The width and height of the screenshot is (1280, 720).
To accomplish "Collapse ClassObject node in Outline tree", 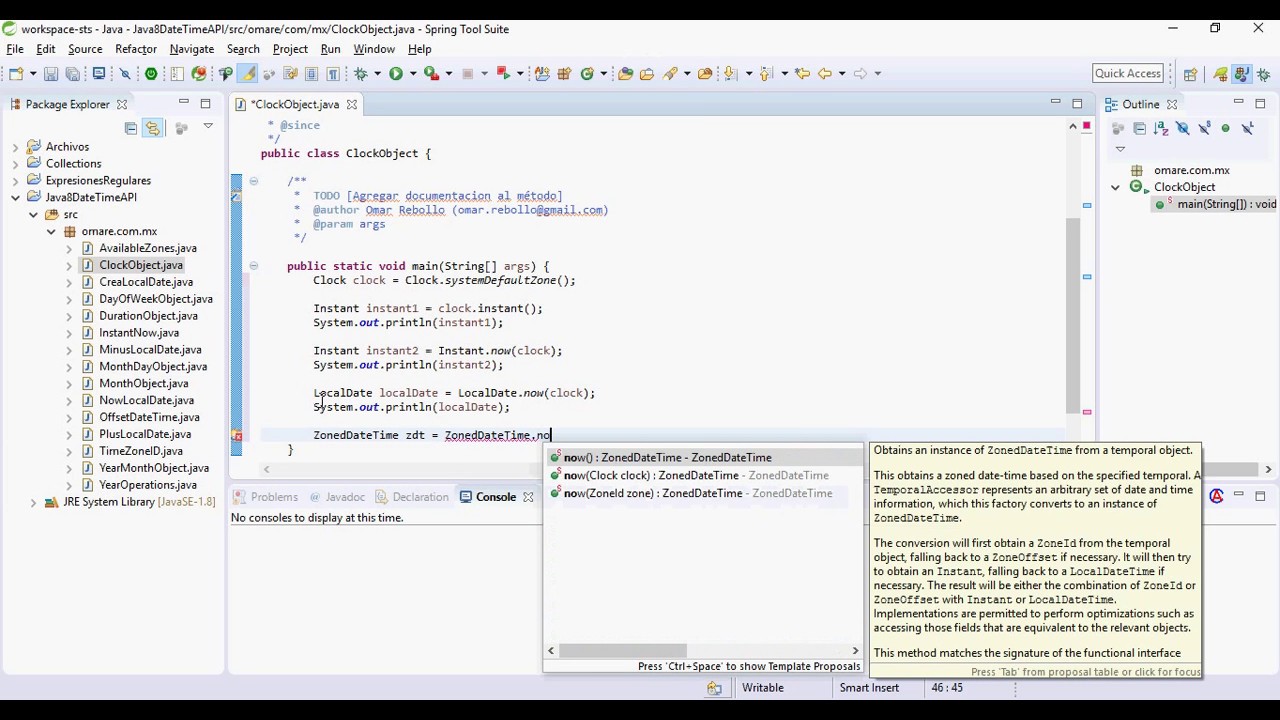I will (1115, 187).
